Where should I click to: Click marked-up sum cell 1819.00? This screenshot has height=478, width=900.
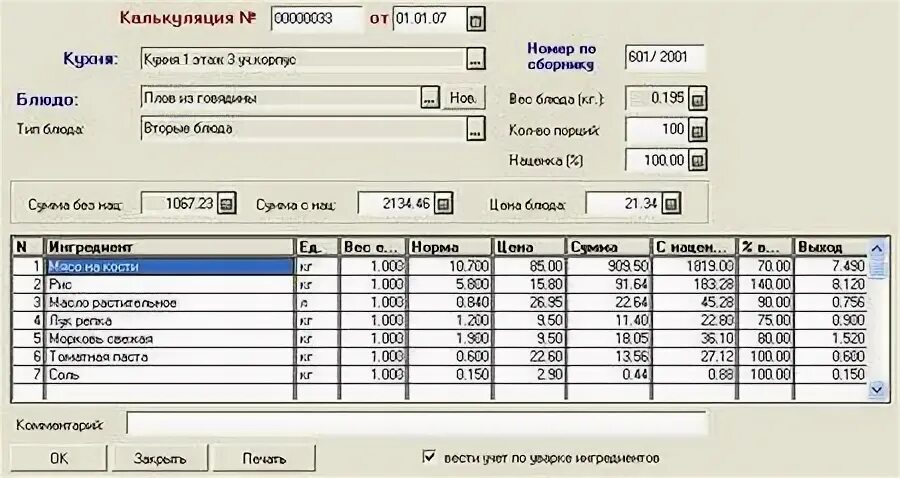click(694, 267)
